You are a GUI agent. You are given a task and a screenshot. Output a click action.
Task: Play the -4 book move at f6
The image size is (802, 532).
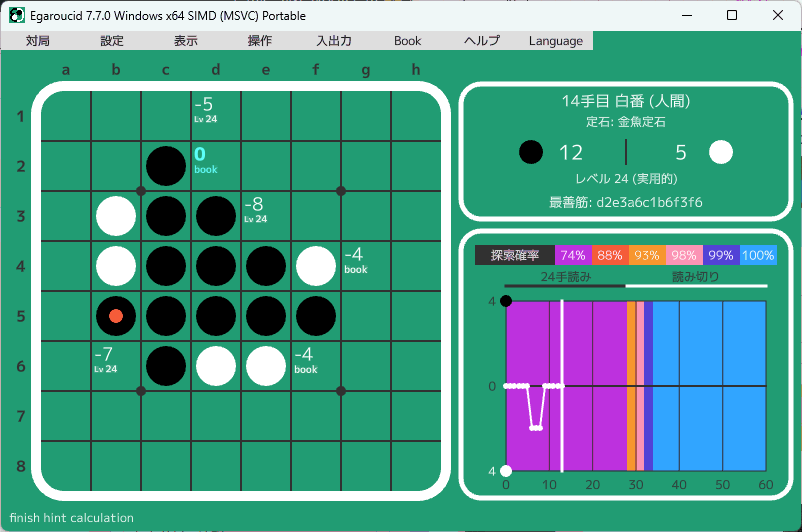(316, 366)
